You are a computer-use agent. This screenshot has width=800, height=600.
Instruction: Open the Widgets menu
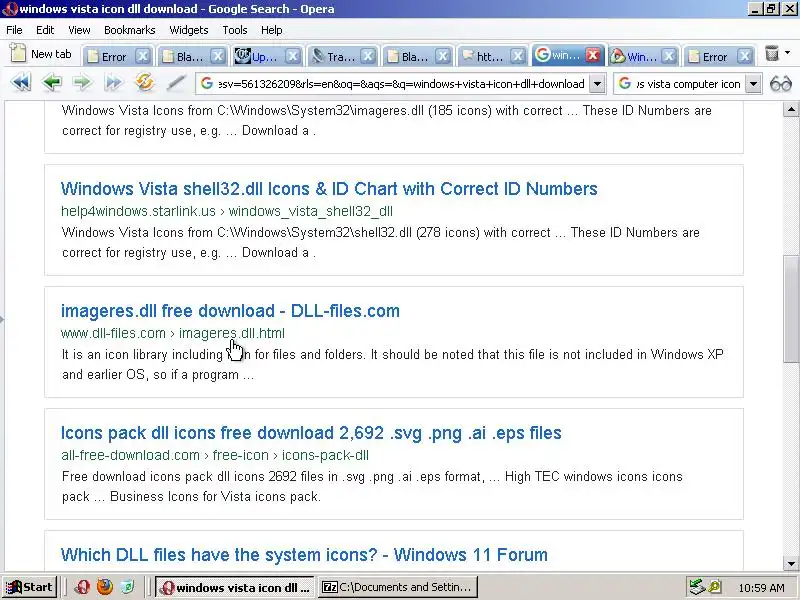pos(189,30)
